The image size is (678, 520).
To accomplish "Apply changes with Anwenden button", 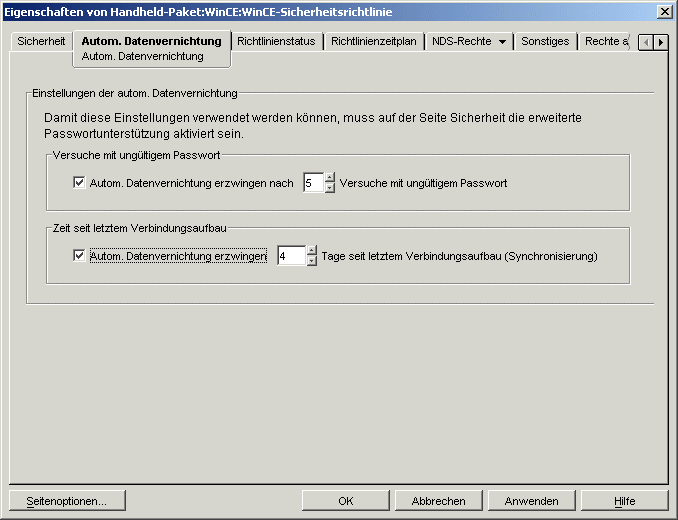I will coord(531,501).
